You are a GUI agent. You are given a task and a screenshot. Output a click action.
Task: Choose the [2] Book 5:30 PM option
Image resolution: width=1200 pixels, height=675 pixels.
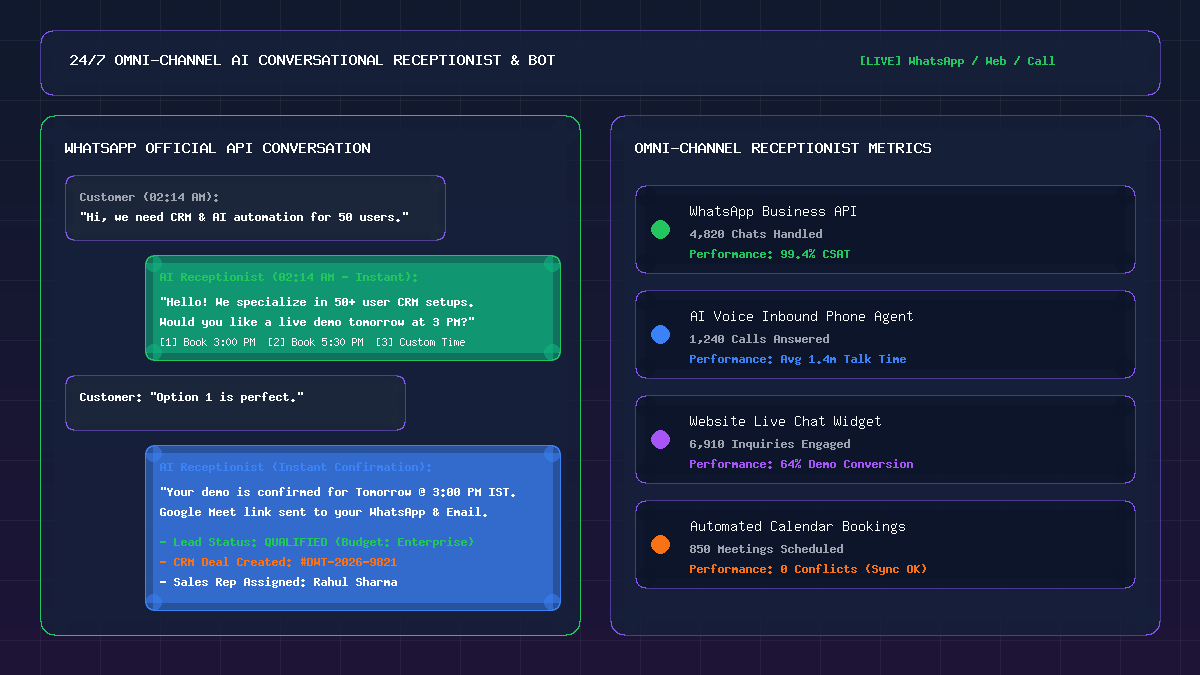[315, 343]
